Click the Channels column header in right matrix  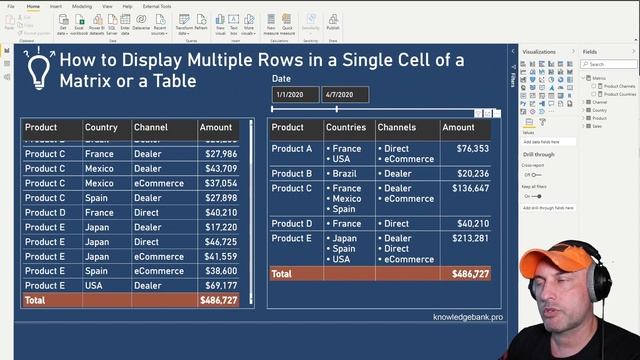tap(396, 127)
